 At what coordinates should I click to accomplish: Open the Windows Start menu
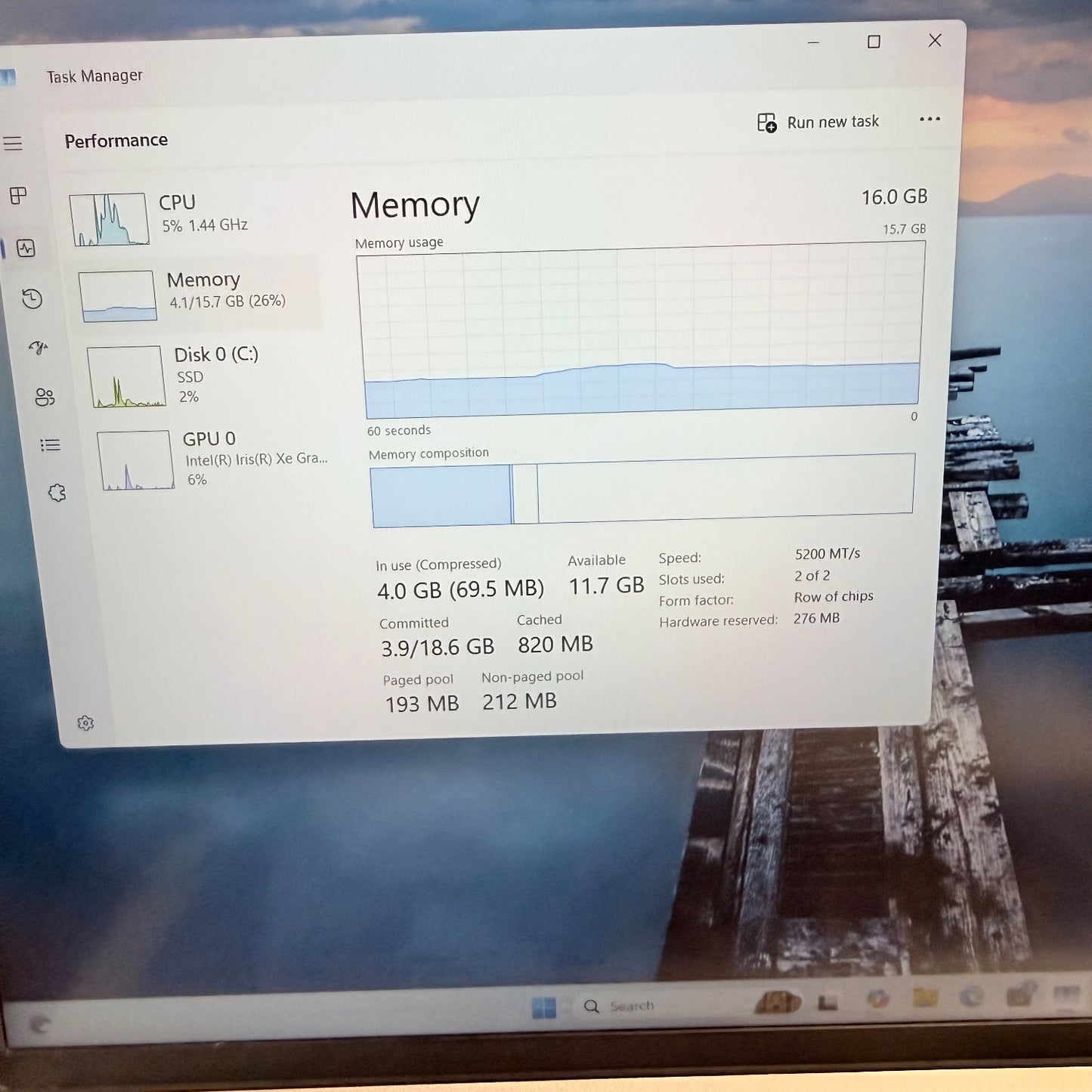[x=543, y=1007]
